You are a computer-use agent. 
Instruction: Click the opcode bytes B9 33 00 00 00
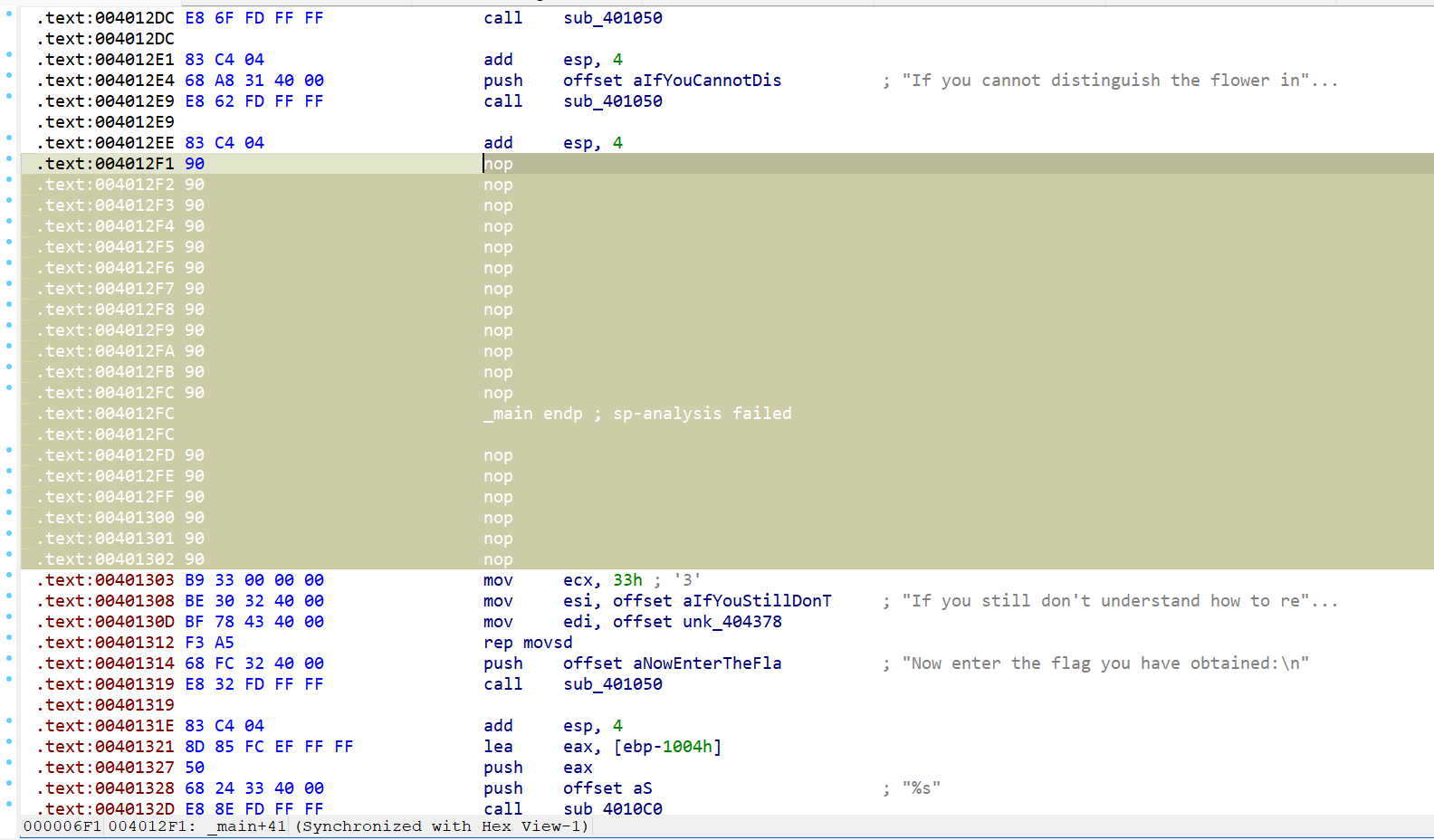[253, 580]
